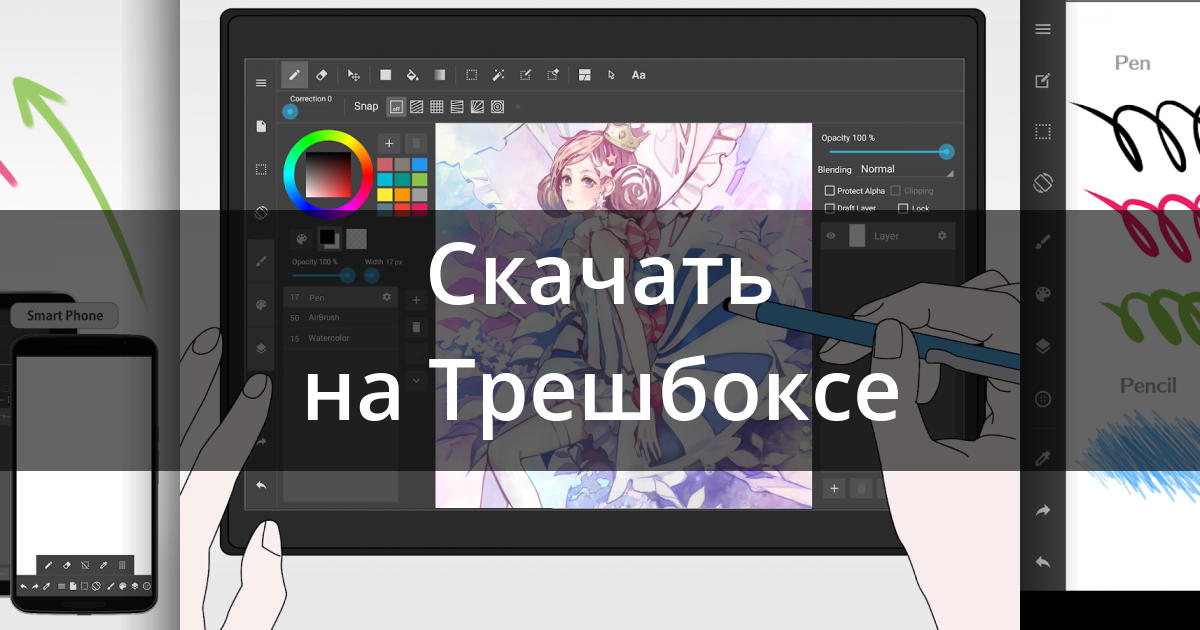Select the Fill rectangle tool on tablet
Screen dimensions: 1200x630
pyautogui.click(x=385, y=74)
